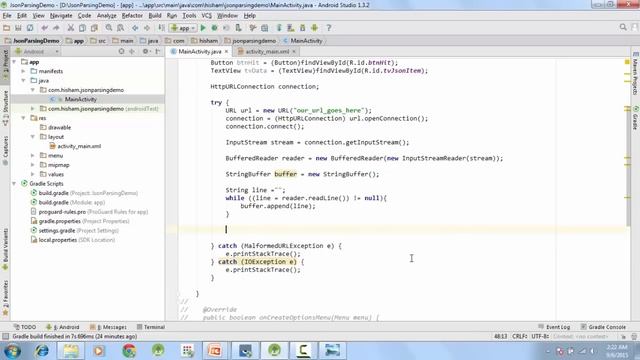Expand com.hisham.jsonparsingdemo (androidTest) package
The width and height of the screenshot is (640, 360).
pos(33,109)
